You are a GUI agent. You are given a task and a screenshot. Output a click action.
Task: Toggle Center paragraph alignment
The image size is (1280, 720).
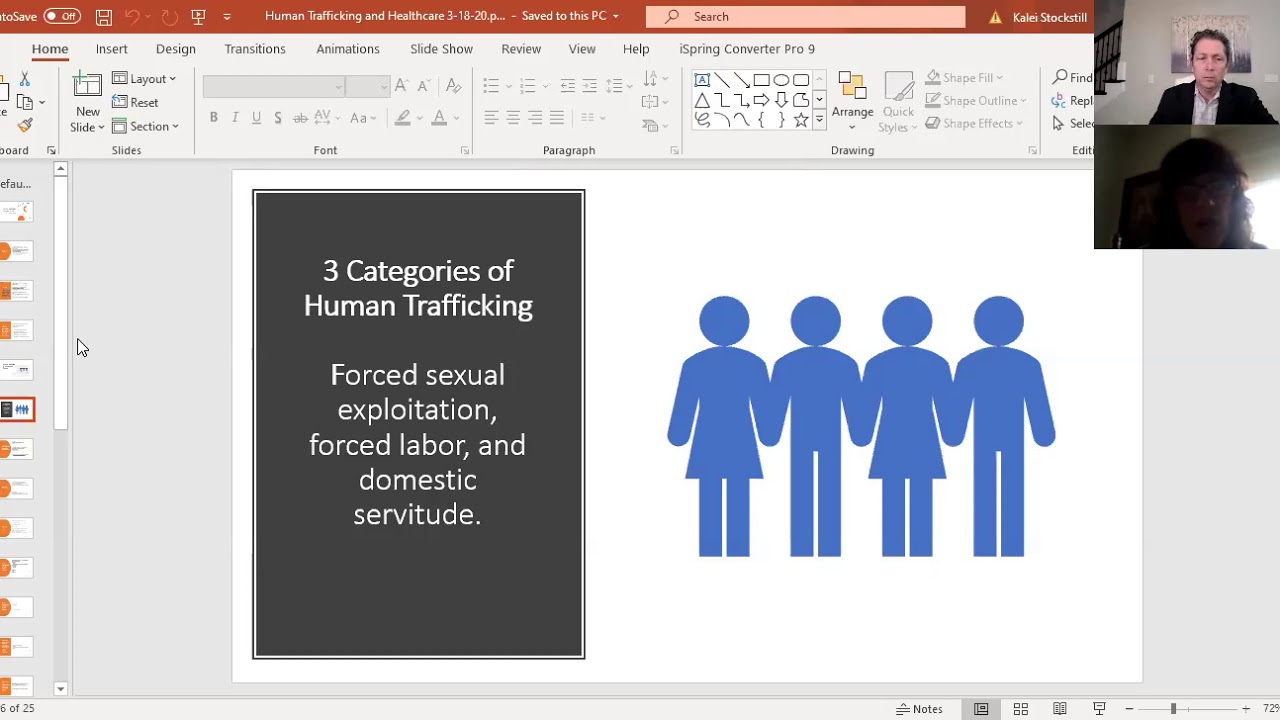(x=513, y=118)
